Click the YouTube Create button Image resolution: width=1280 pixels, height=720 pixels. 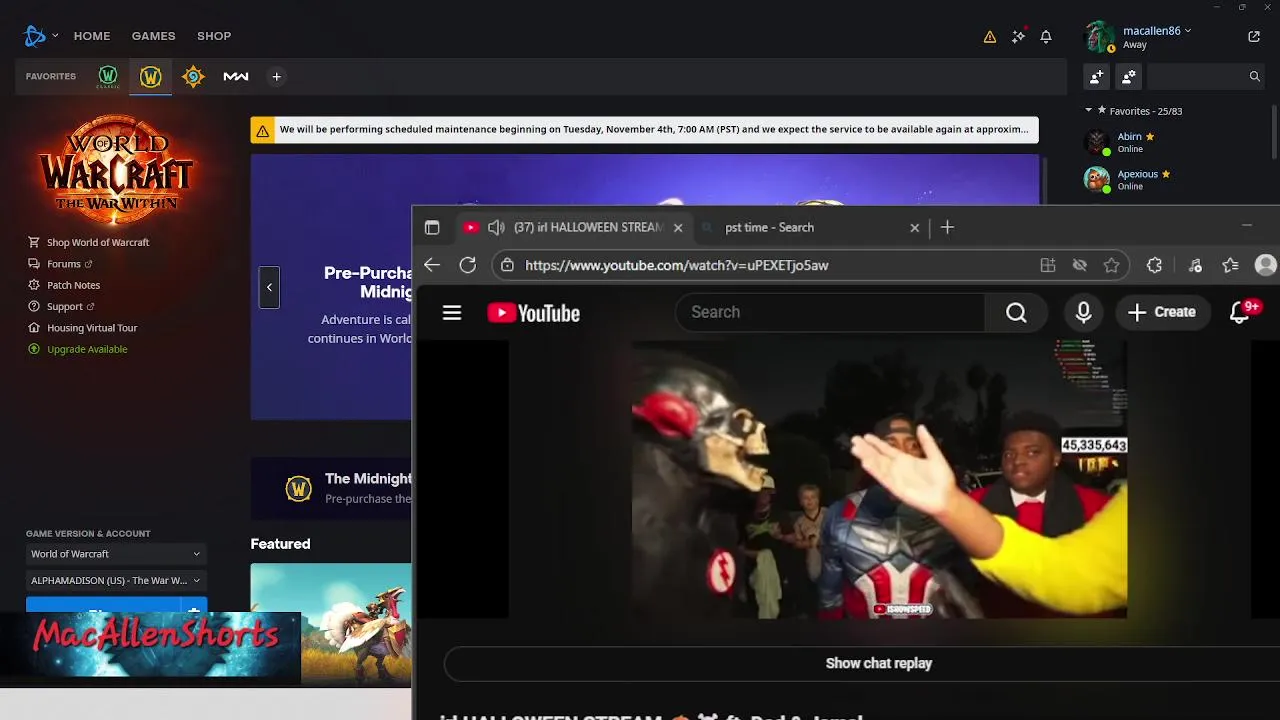tap(1162, 312)
